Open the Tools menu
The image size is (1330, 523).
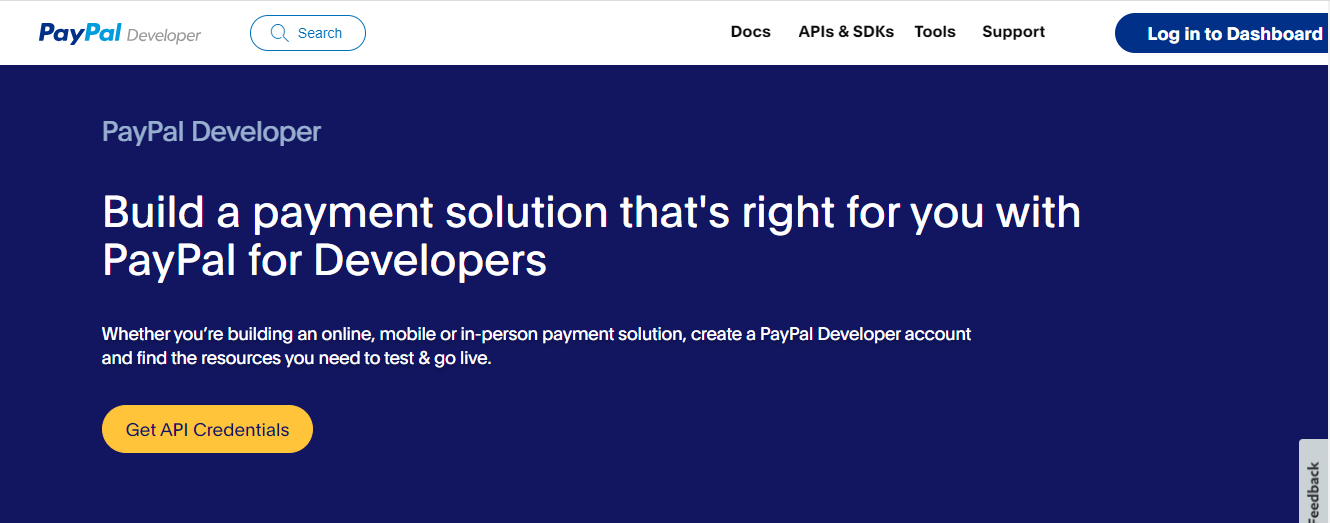tap(935, 32)
